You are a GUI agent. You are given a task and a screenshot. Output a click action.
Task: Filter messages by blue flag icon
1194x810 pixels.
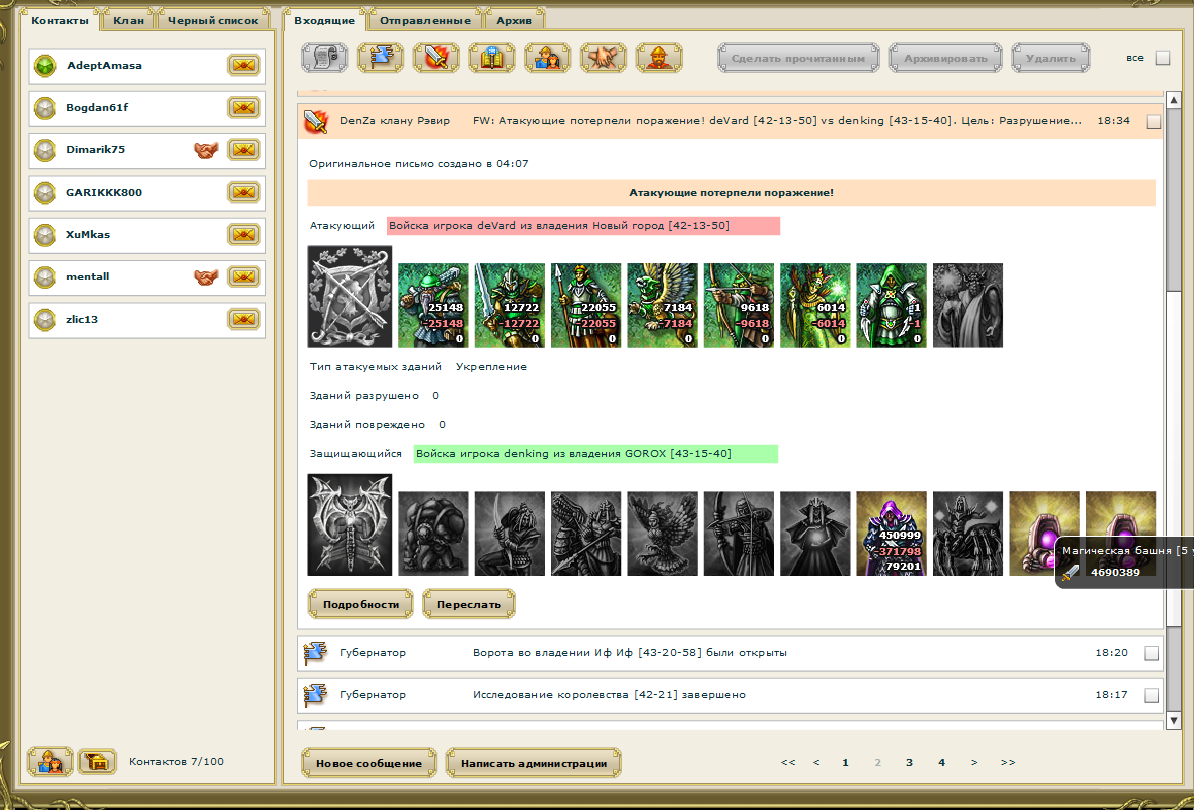(x=380, y=57)
